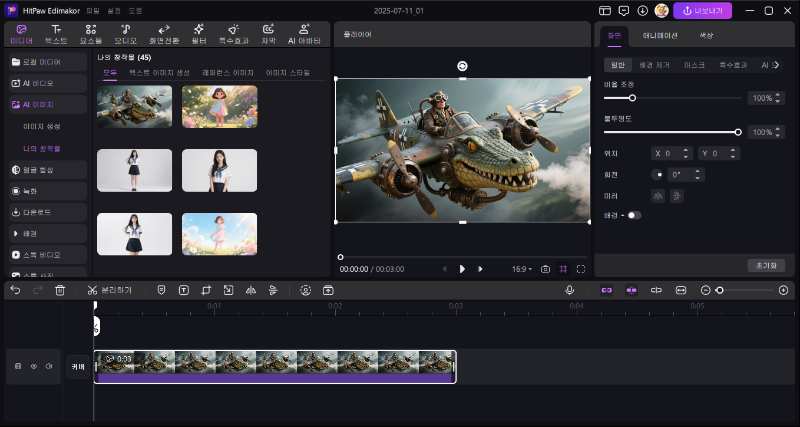The width and height of the screenshot is (800, 427).
Task: Click the scale 100% stepper arrows
Action: point(778,98)
